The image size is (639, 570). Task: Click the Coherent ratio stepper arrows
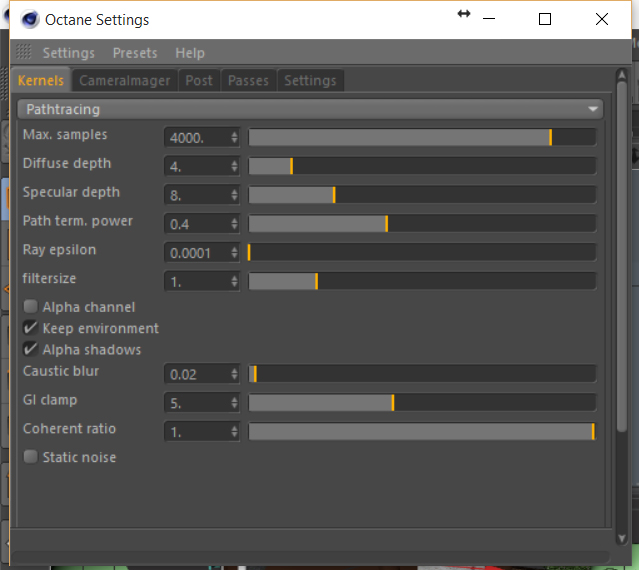[234, 431]
